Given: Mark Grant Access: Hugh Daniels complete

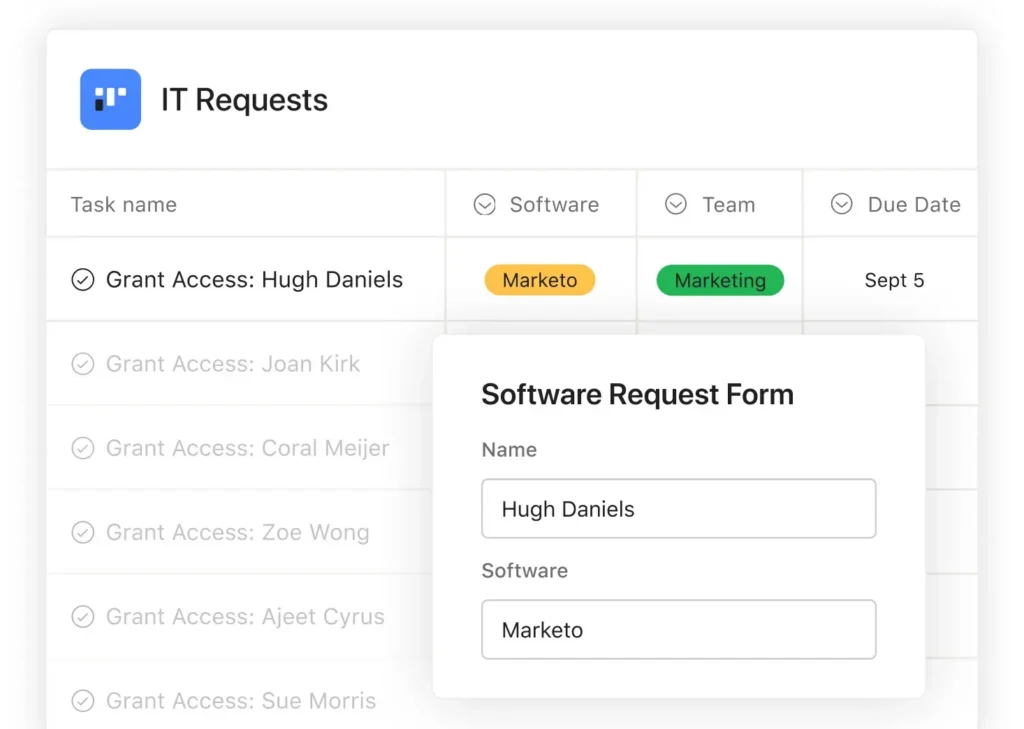Looking at the screenshot, I should click(x=83, y=280).
